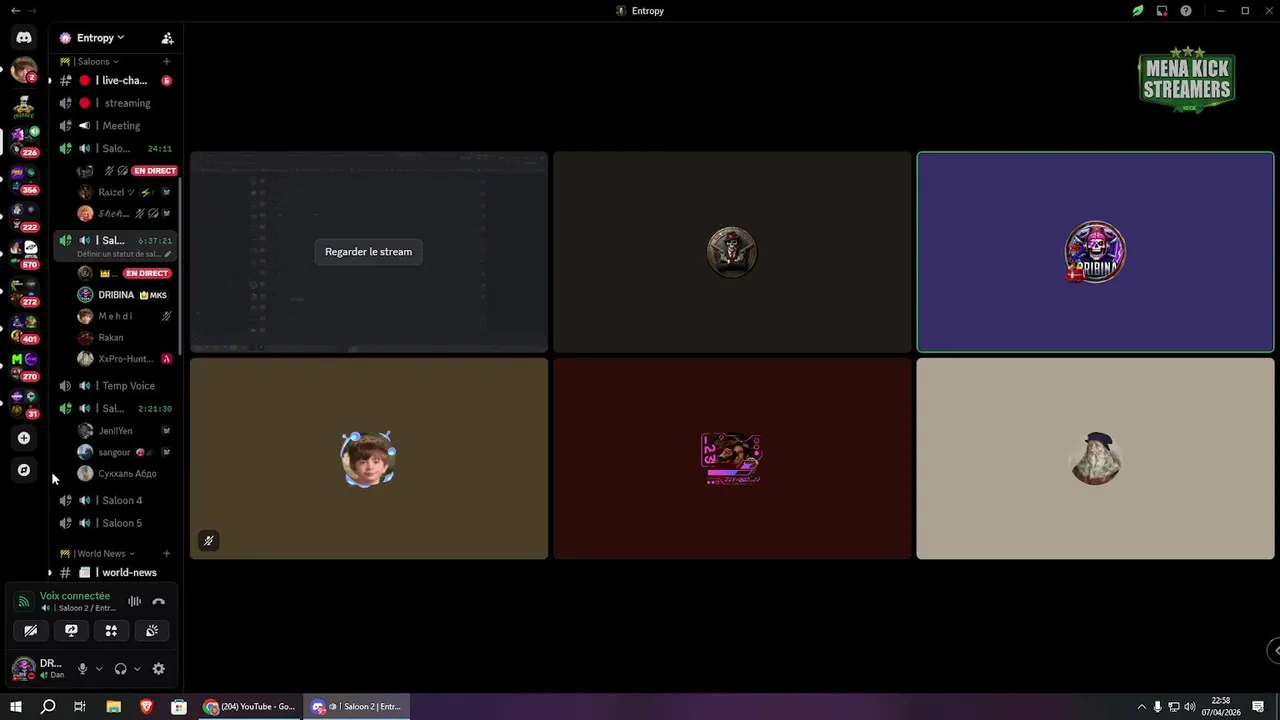Focus the bearded old man avatar tile
This screenshot has width=1280, height=720.
click(1095, 459)
